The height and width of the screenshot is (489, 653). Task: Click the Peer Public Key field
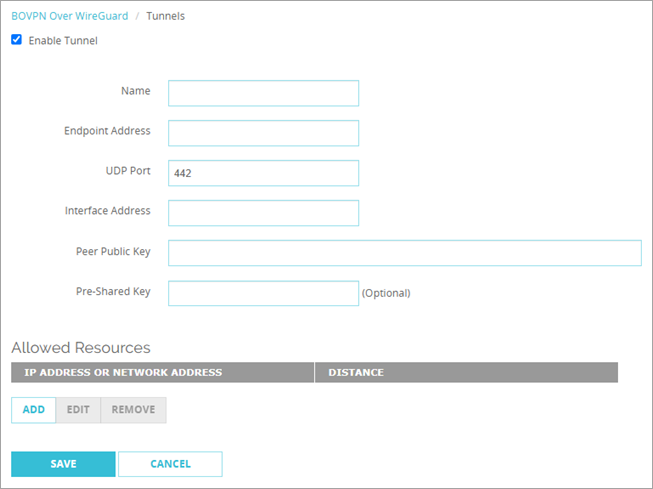coord(405,253)
